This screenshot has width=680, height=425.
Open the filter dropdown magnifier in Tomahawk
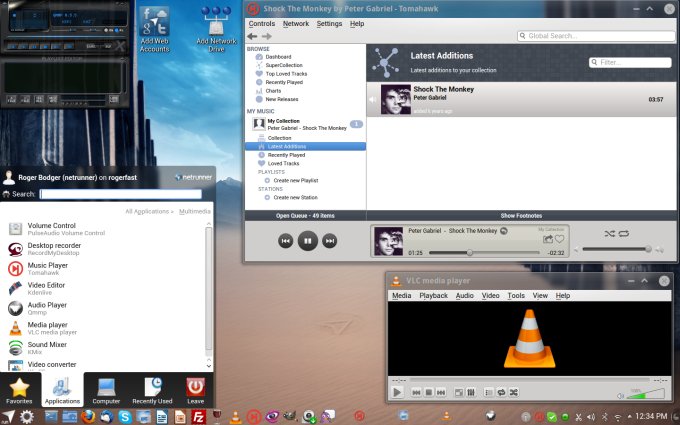595,63
